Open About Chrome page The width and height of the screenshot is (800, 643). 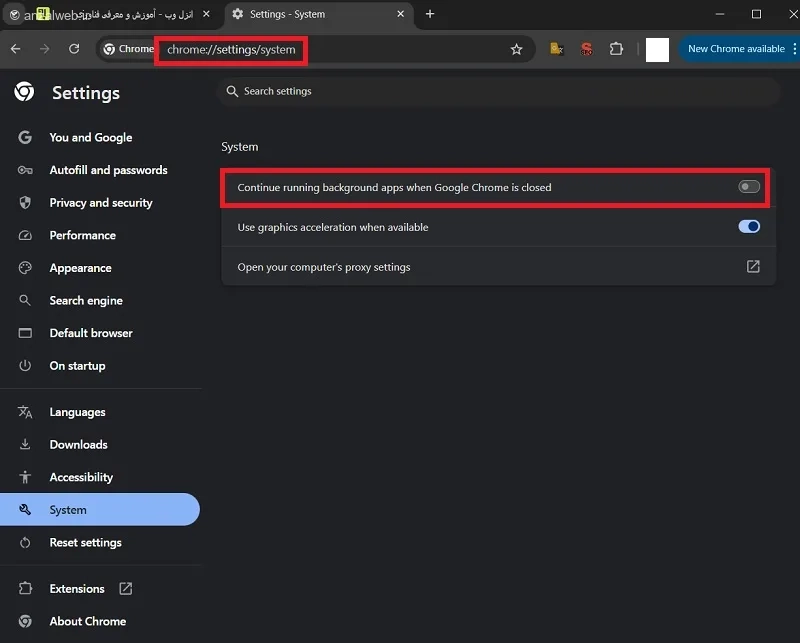[x=88, y=622]
